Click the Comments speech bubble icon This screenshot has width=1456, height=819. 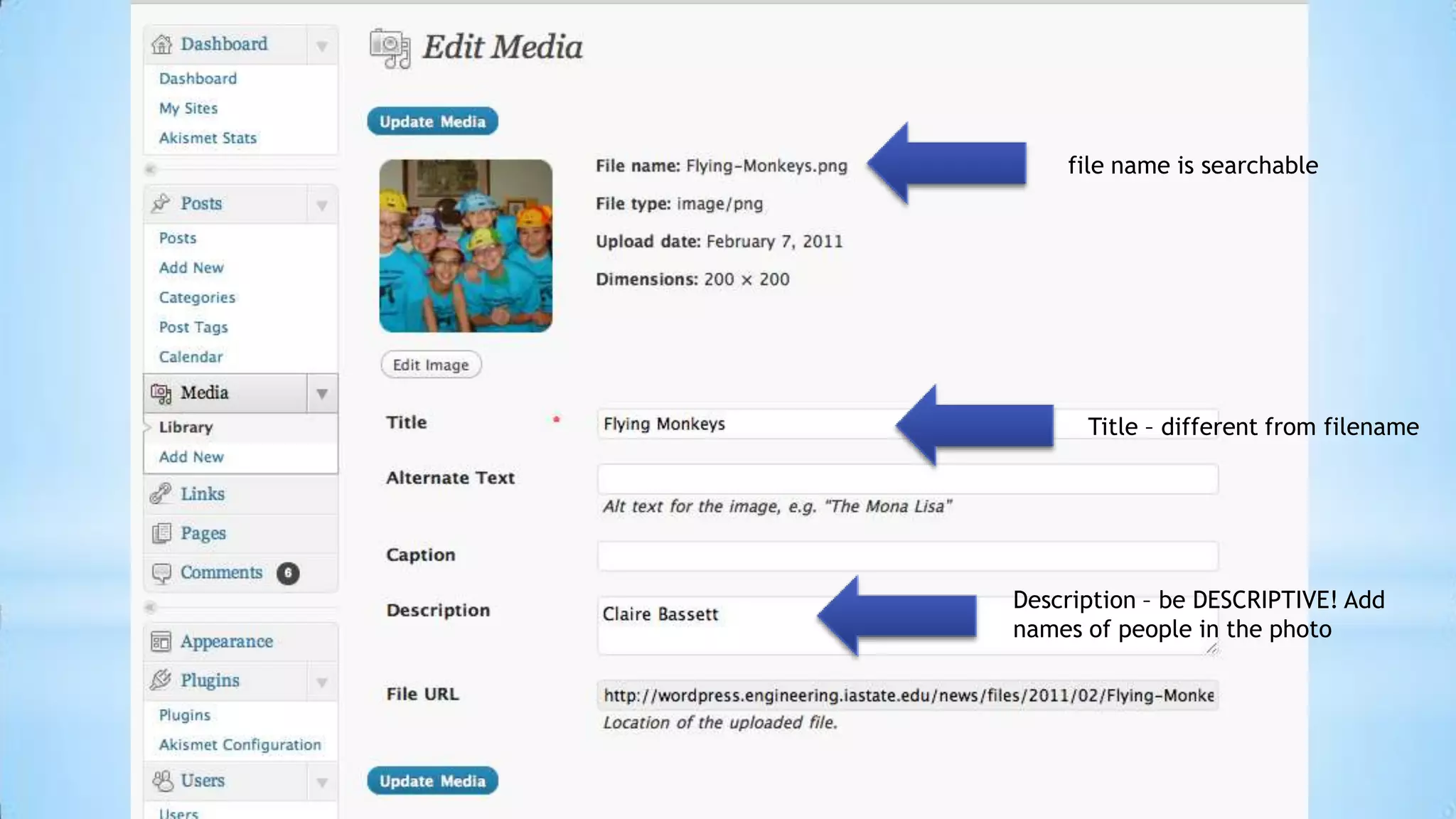[161, 573]
